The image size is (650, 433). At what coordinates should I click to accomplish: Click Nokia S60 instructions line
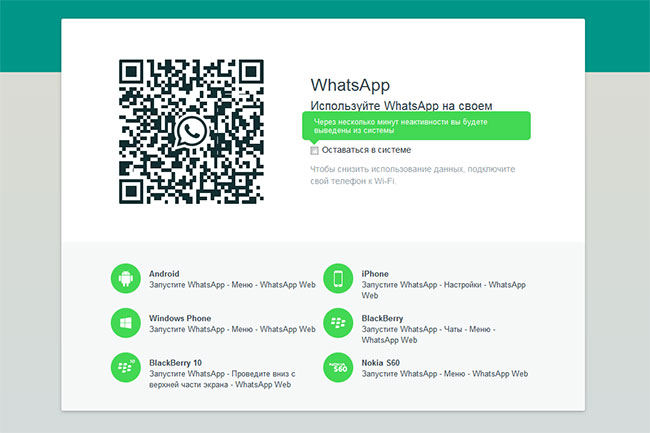coord(445,373)
